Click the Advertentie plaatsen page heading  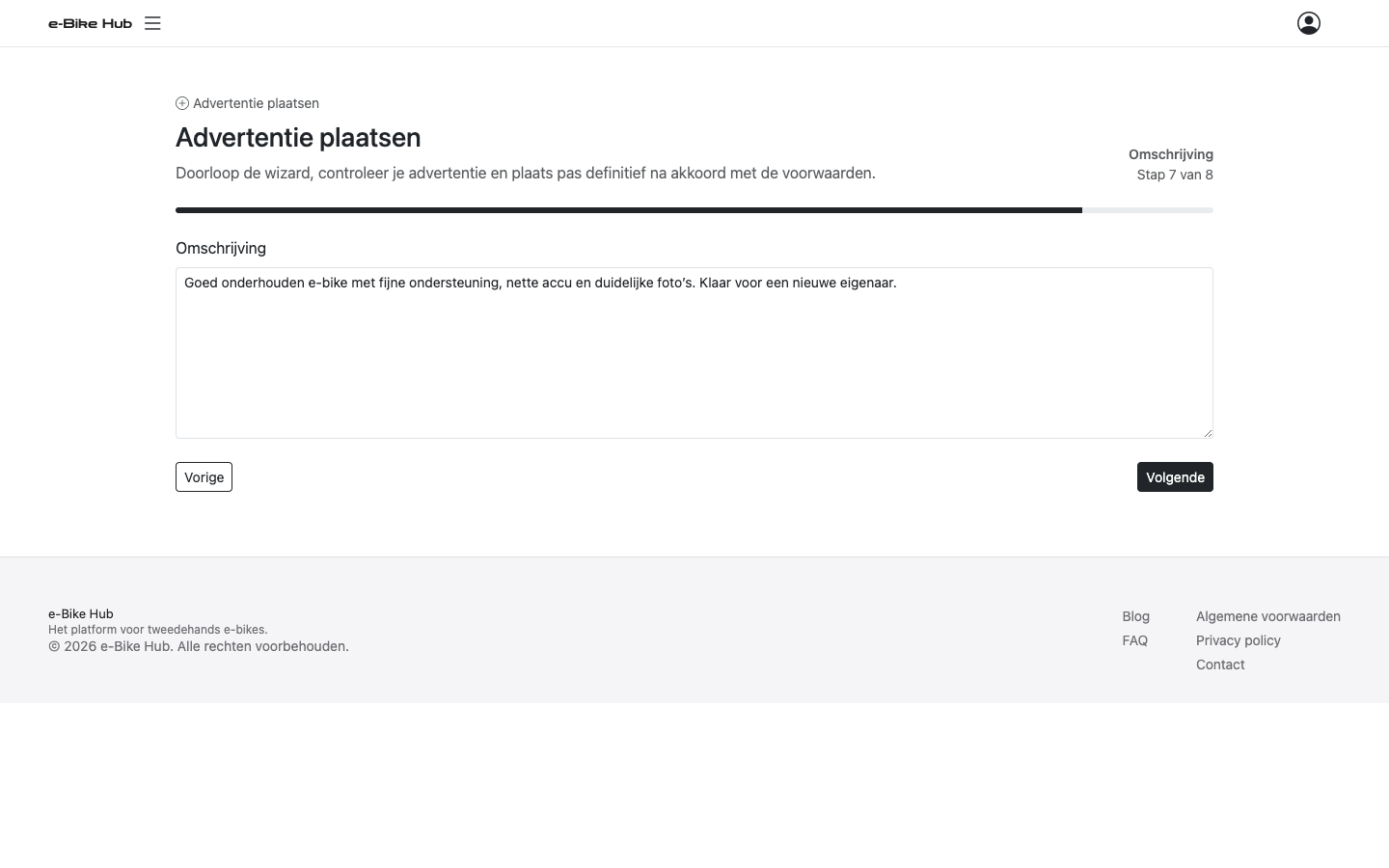[298, 137]
